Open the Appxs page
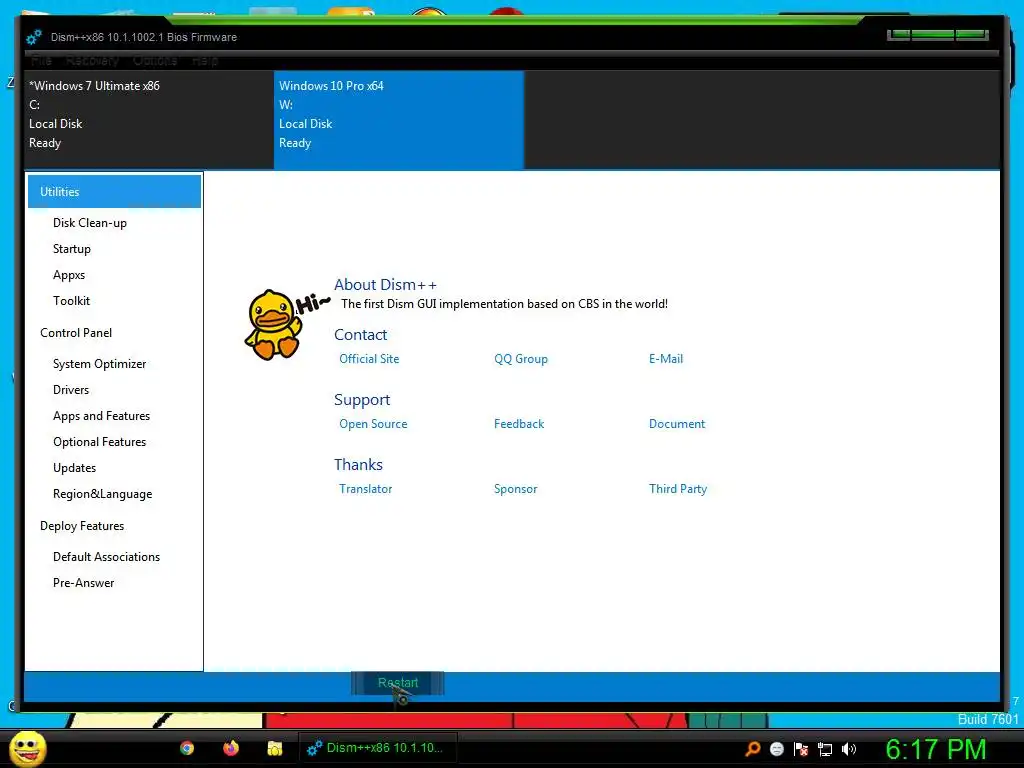This screenshot has height=768, width=1024. pyautogui.click(x=69, y=275)
